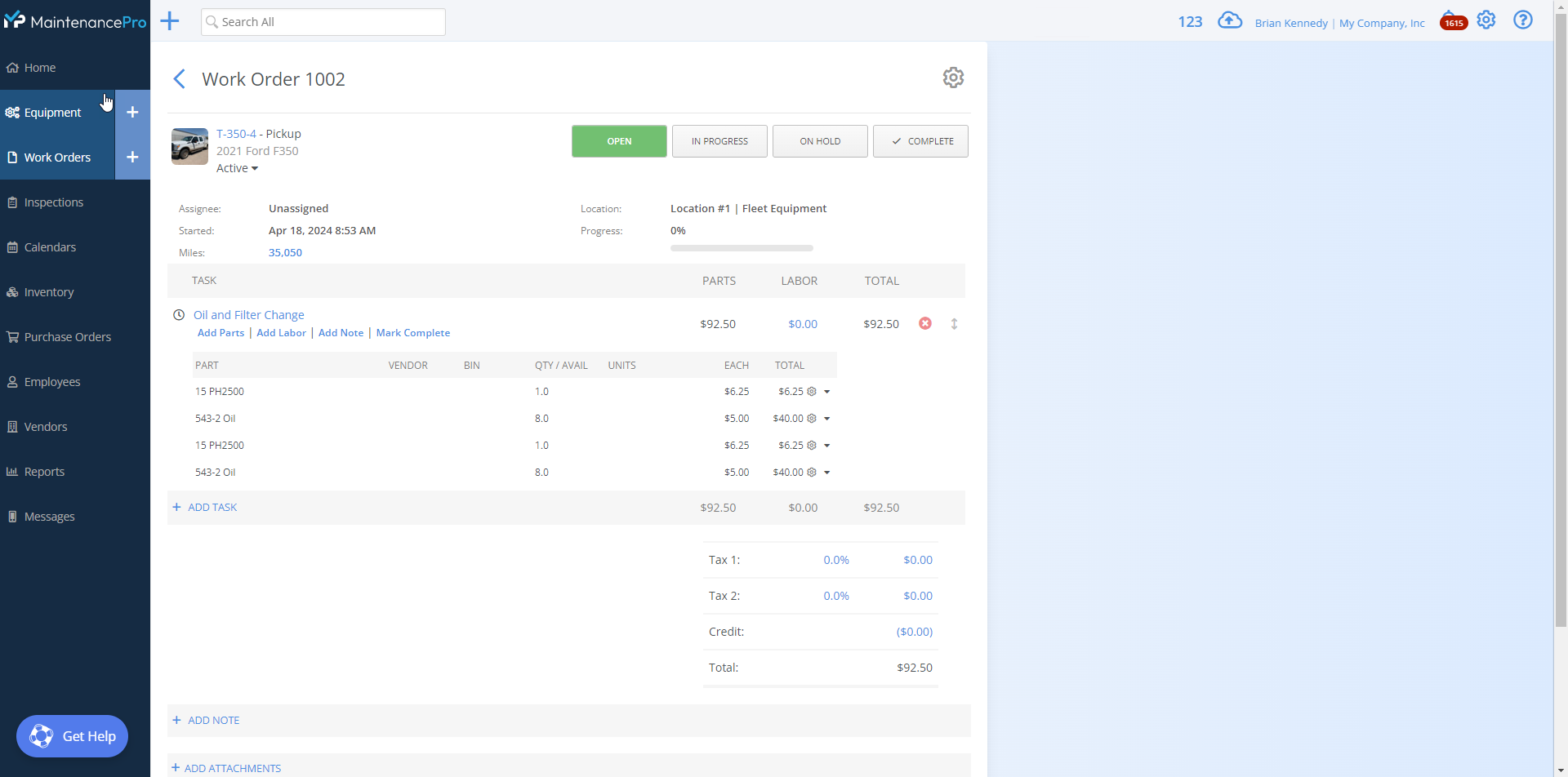Set status to On Hold

tap(820, 141)
